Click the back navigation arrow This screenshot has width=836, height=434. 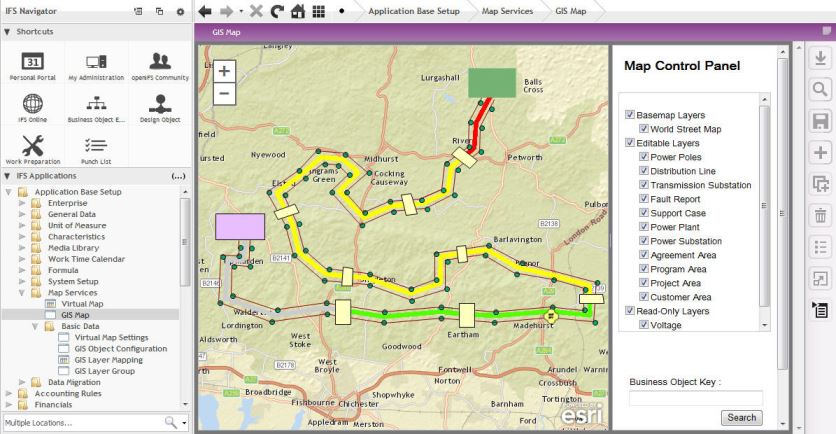[205, 11]
